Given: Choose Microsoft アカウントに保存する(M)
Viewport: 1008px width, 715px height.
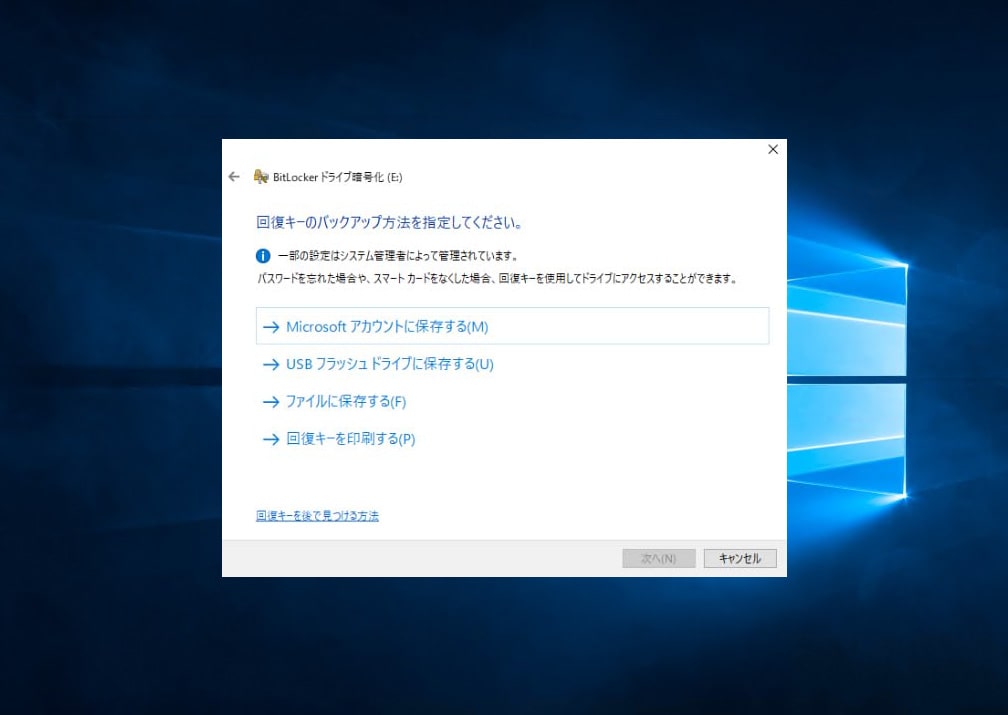Looking at the screenshot, I should click(387, 327).
